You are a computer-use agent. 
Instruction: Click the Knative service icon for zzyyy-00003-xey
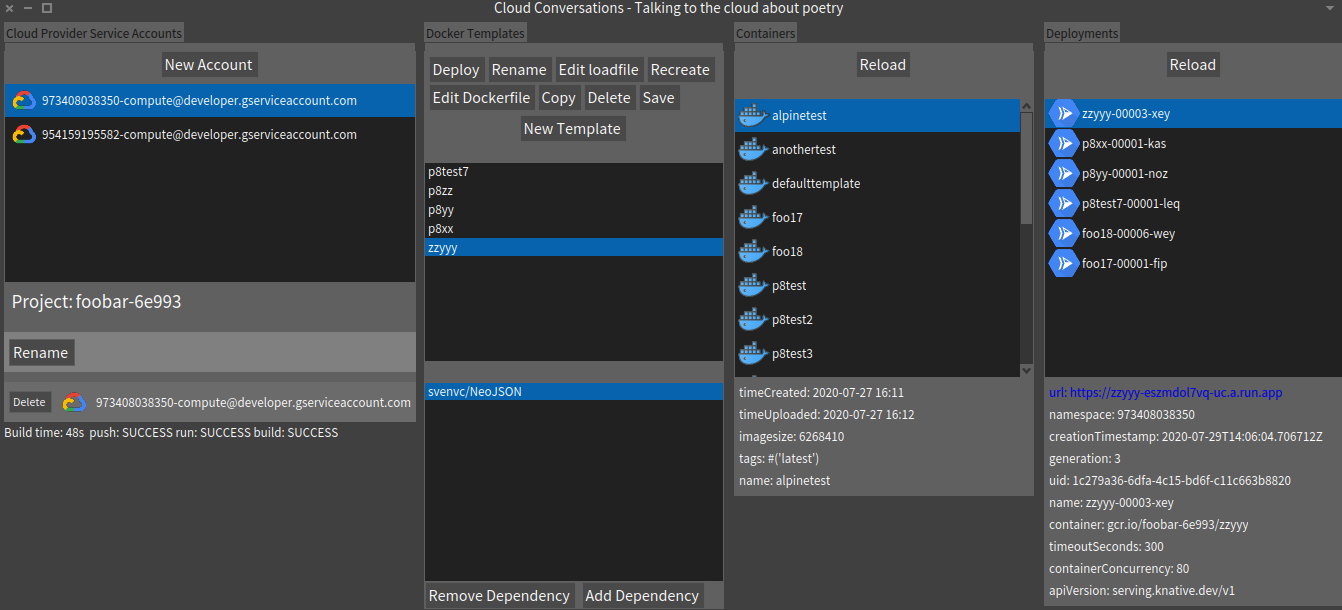click(1063, 113)
